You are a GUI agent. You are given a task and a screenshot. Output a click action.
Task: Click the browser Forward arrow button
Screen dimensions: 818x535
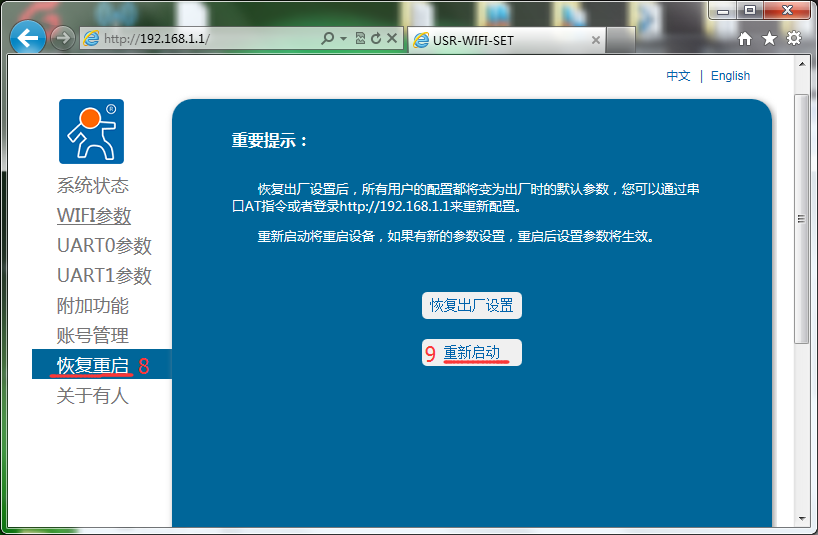point(63,39)
